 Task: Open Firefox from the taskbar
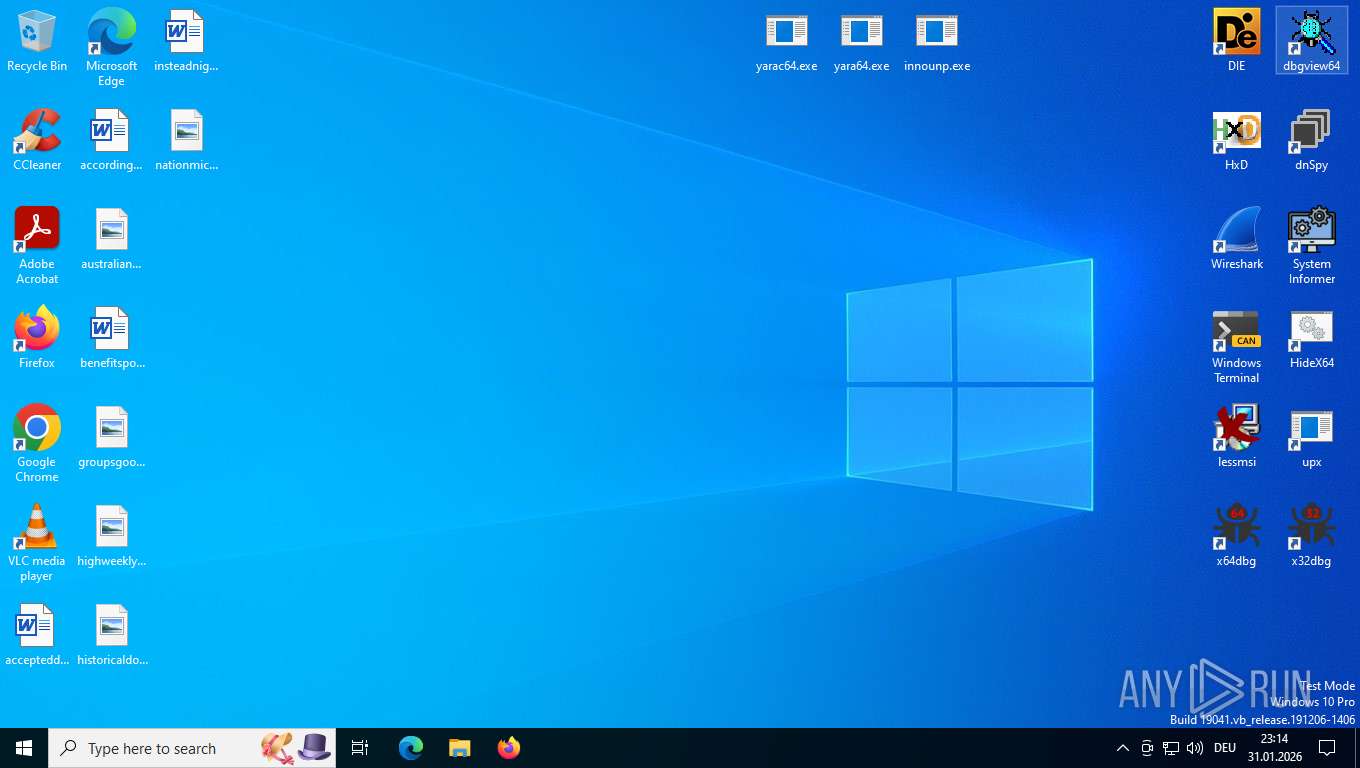tap(509, 748)
